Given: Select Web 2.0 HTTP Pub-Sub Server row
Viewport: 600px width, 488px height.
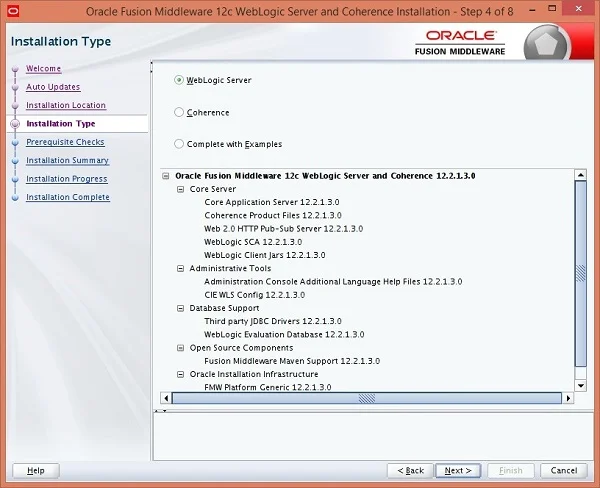Looking at the screenshot, I should (x=284, y=229).
